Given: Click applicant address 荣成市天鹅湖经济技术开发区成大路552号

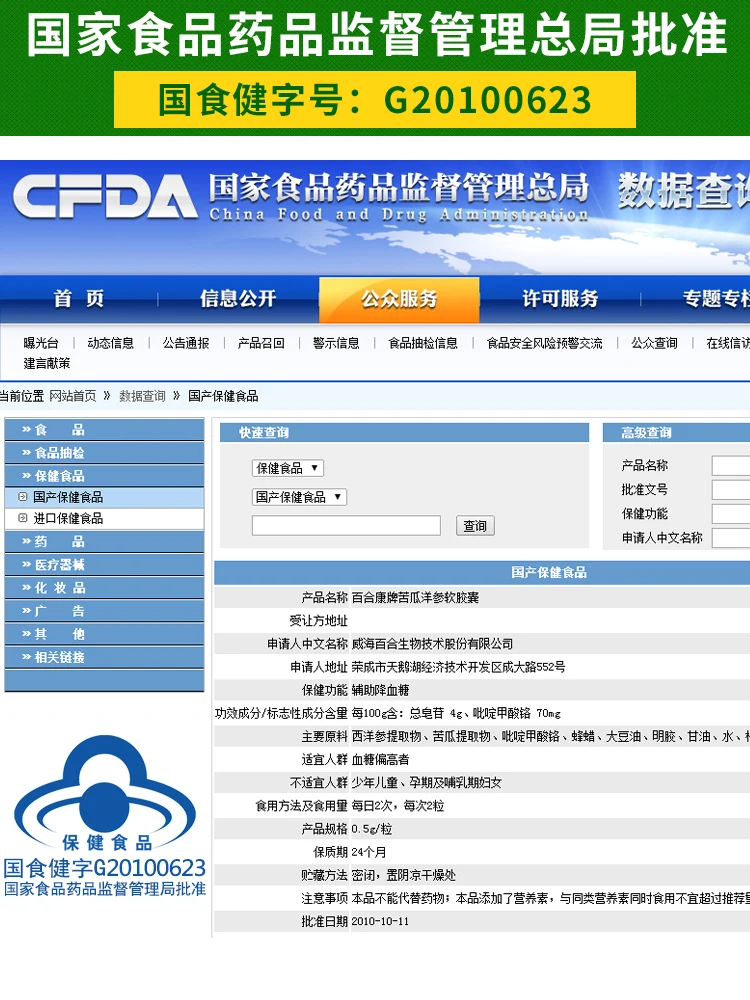Looking at the screenshot, I should coord(458,667).
